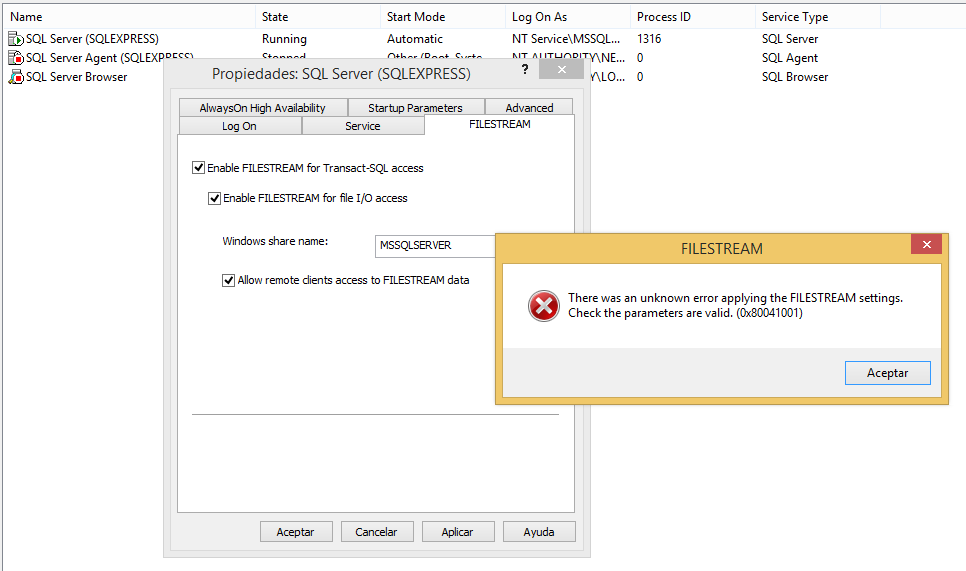
Task: Sort by the State column header
Action: pyautogui.click(x=318, y=17)
